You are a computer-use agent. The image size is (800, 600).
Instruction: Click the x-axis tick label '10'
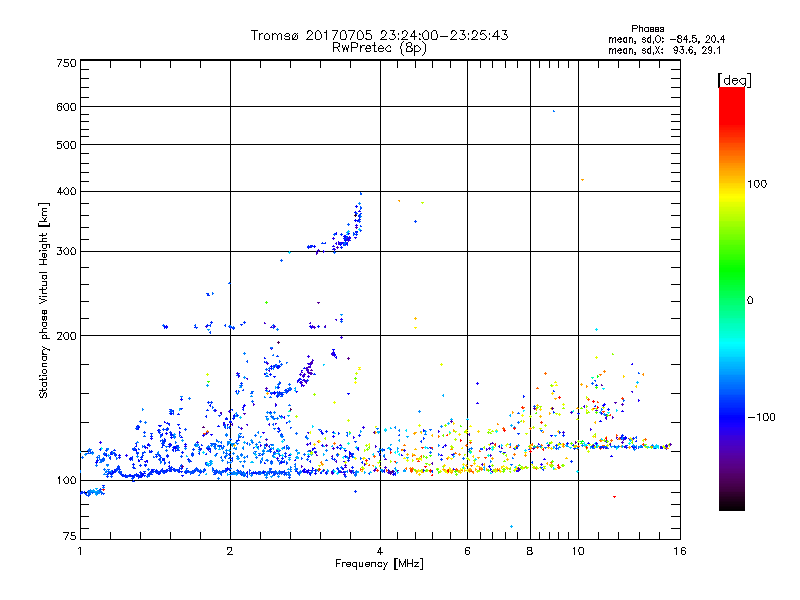[x=578, y=551]
